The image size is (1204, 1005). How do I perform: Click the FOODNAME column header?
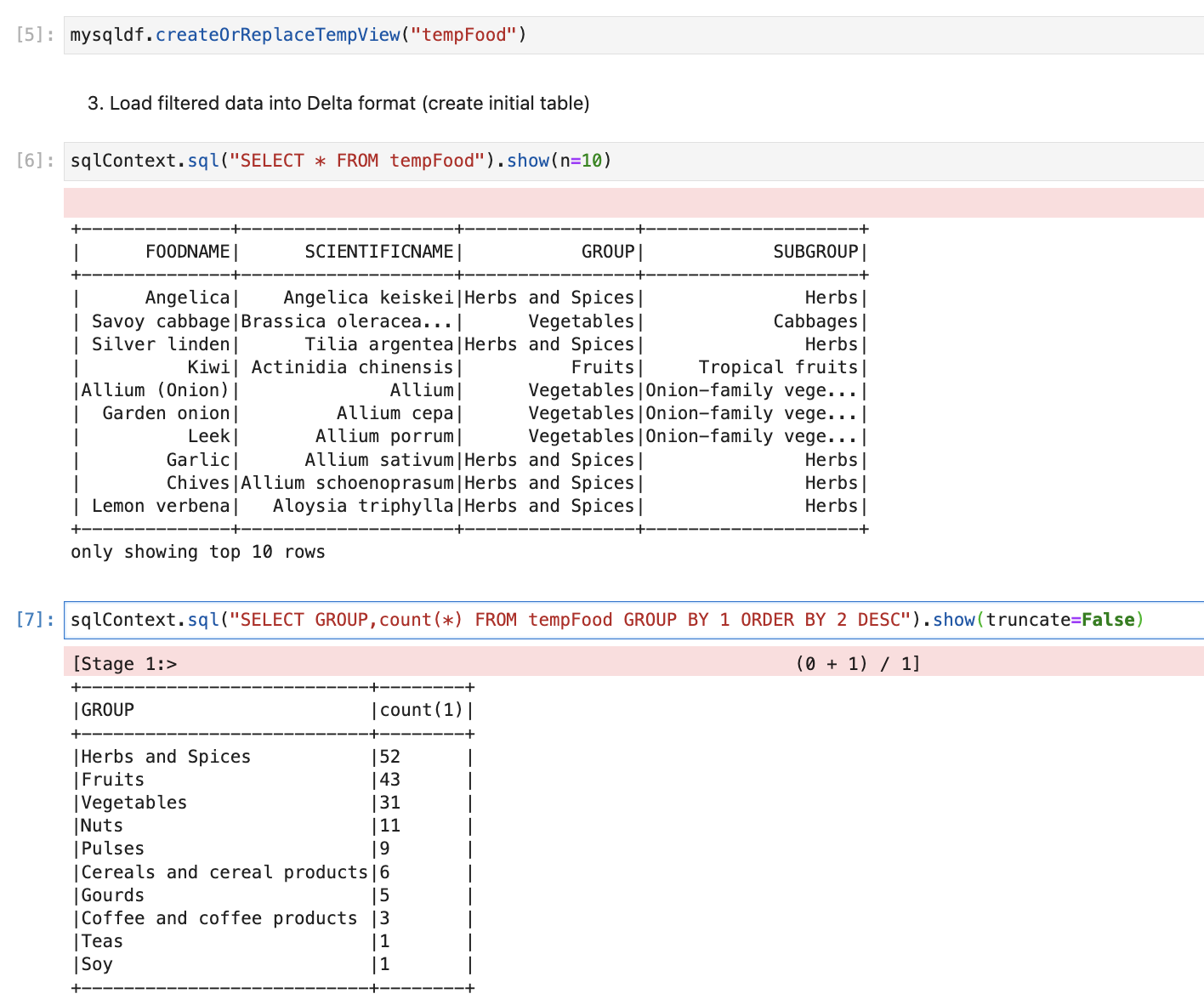tap(187, 252)
